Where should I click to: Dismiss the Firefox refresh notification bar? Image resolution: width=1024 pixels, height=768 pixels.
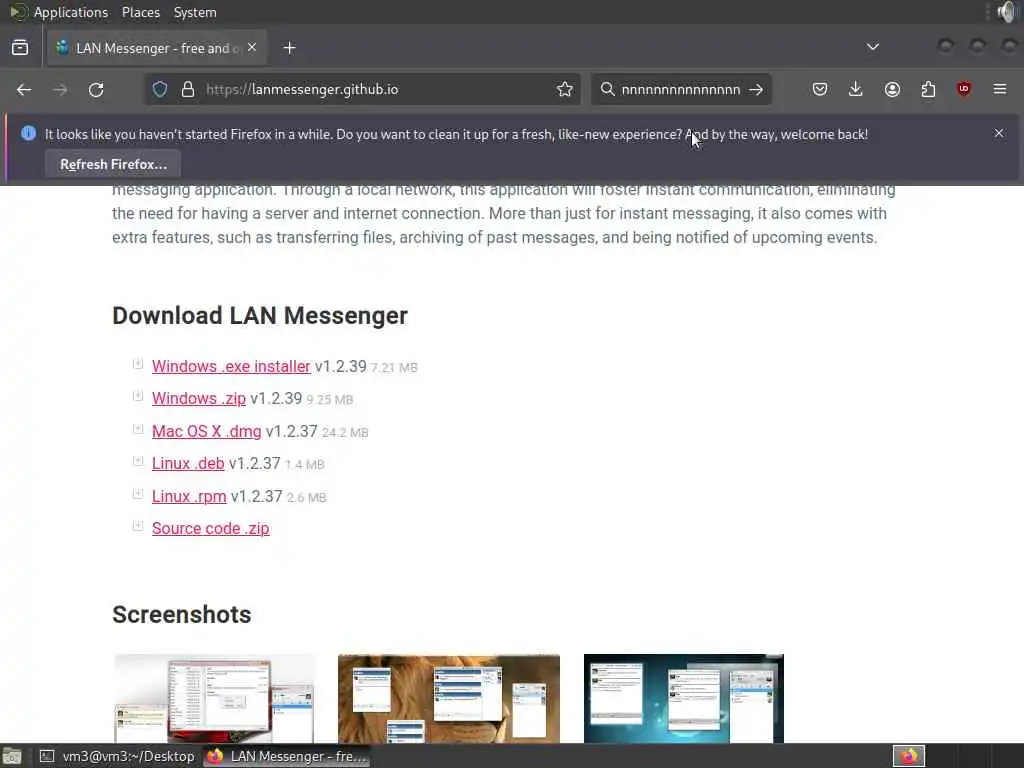[999, 133]
